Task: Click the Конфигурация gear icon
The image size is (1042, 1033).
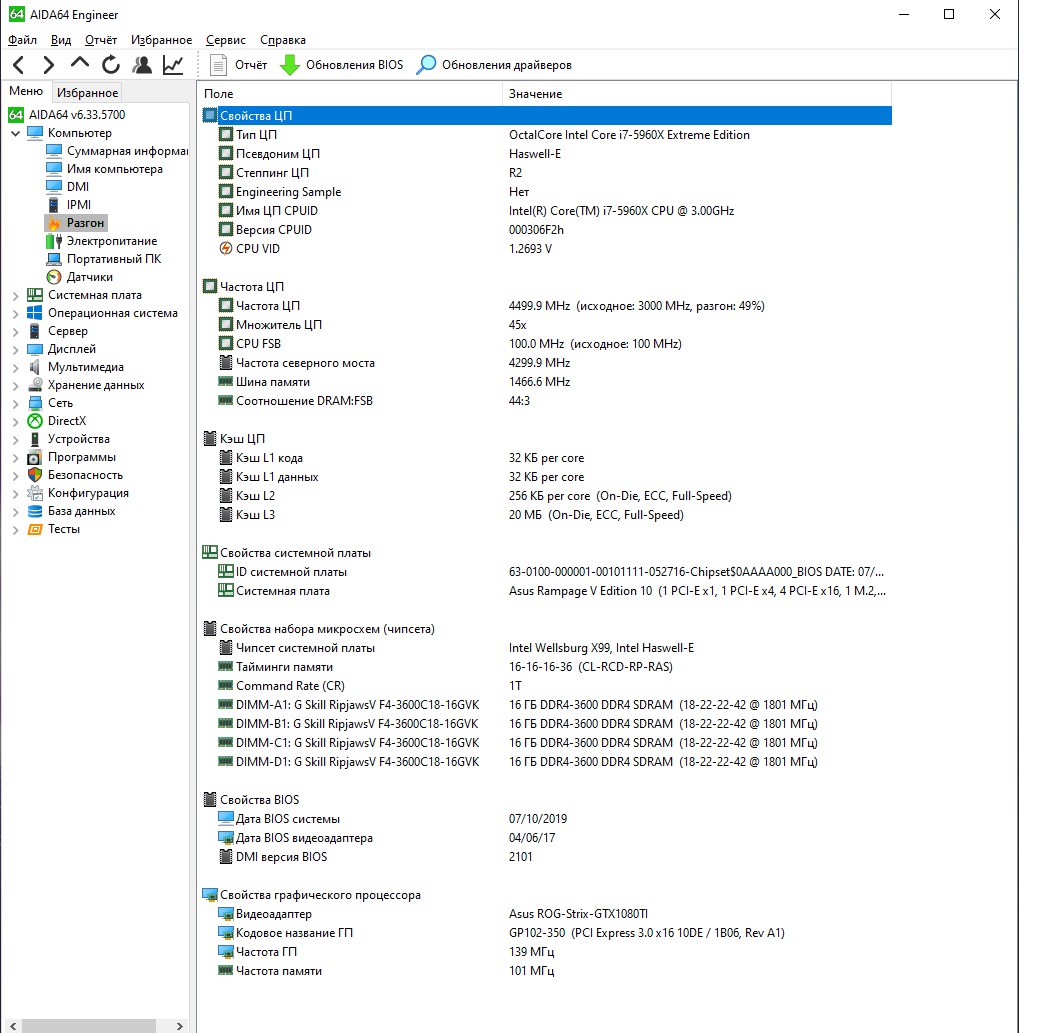Action: point(35,493)
